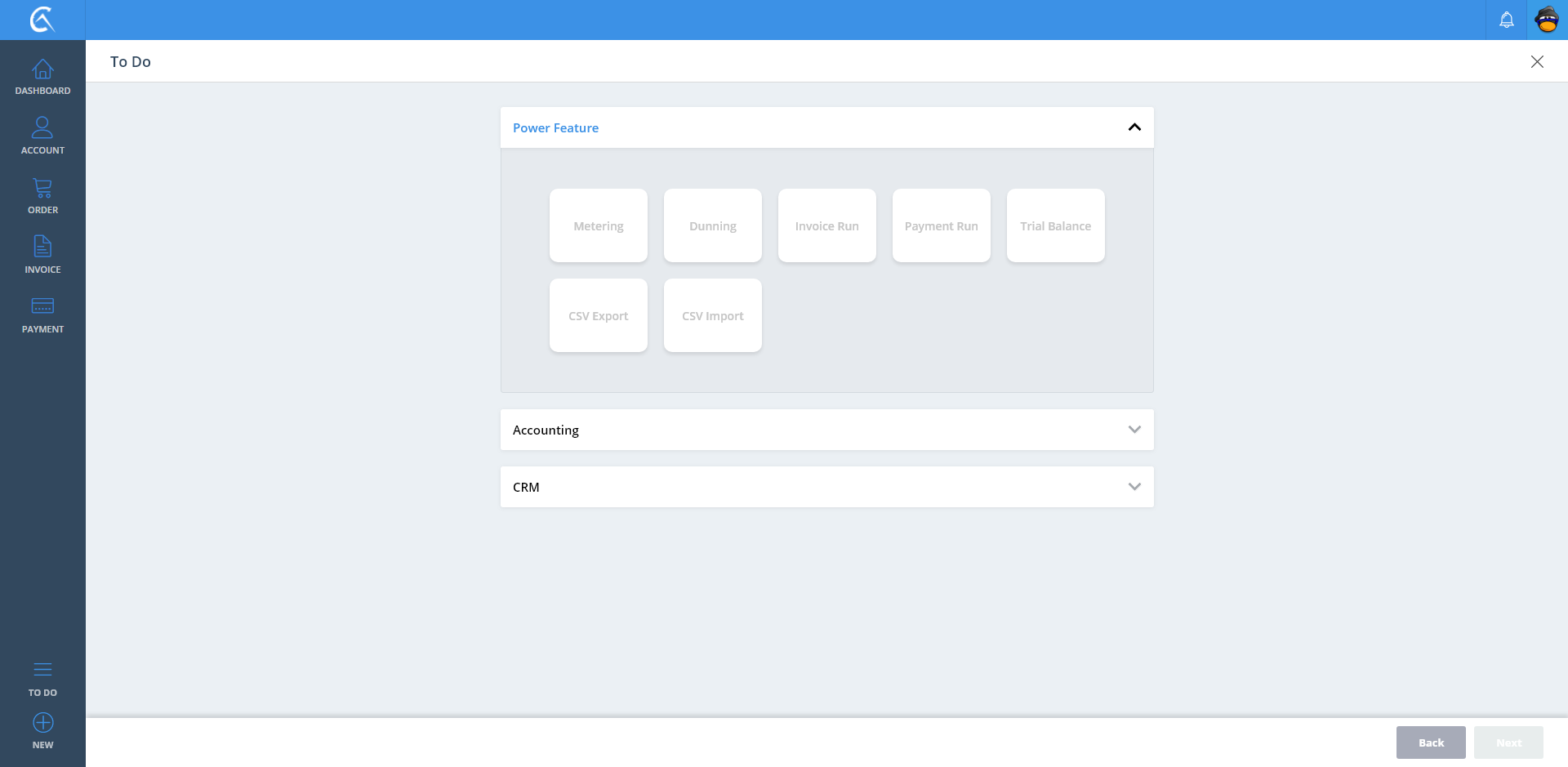Open the Order cart icon
This screenshot has width=1568, height=767.
click(42, 189)
